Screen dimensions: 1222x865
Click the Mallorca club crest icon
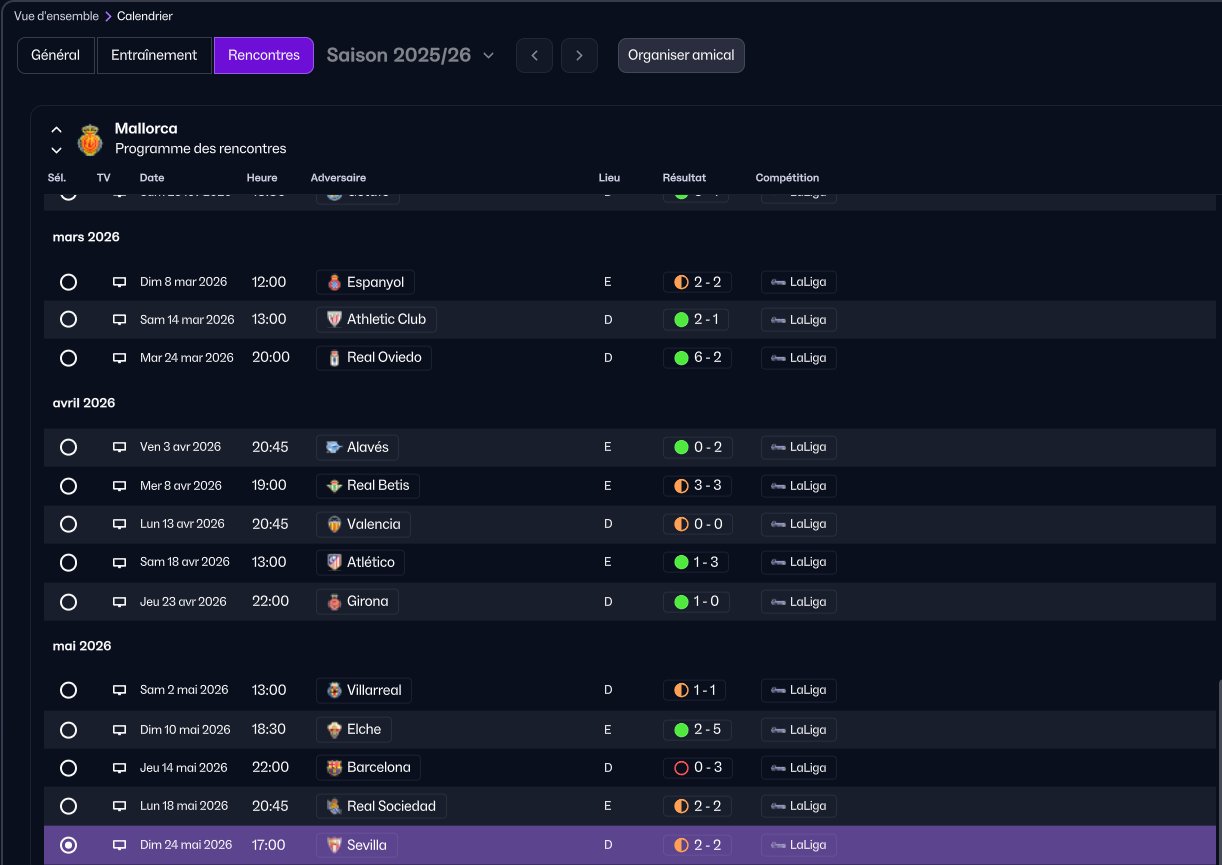[90, 139]
